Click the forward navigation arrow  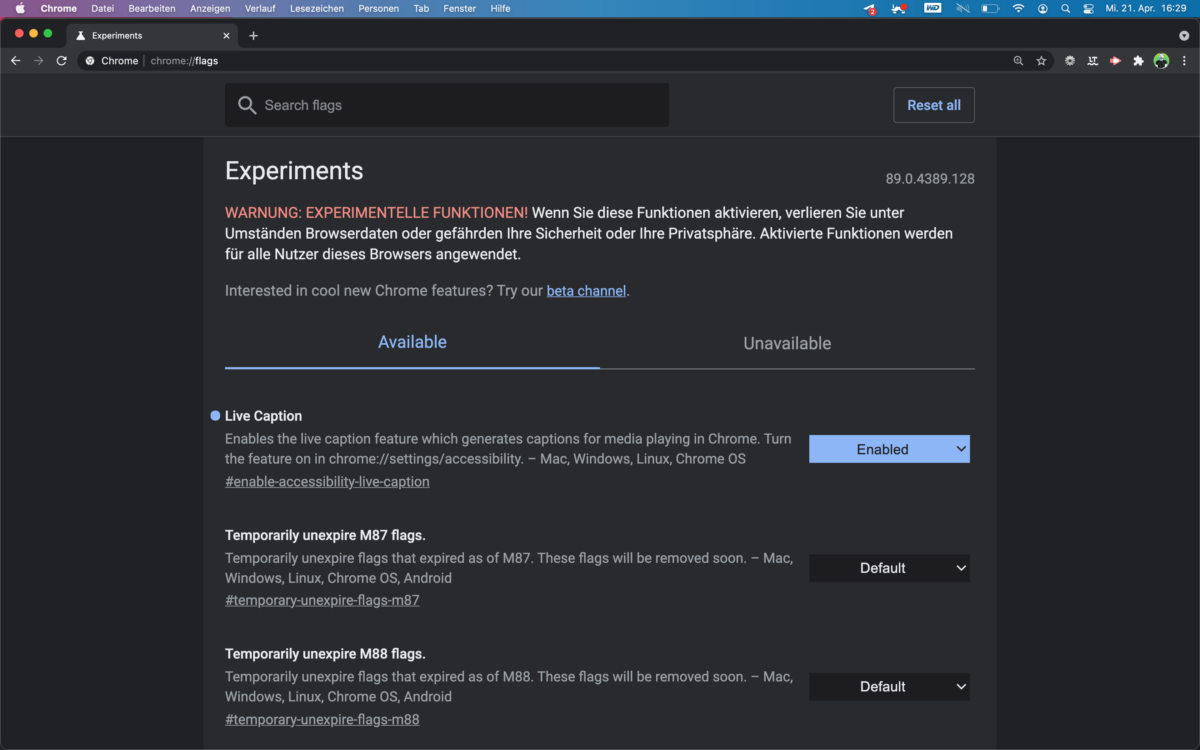[38, 61]
